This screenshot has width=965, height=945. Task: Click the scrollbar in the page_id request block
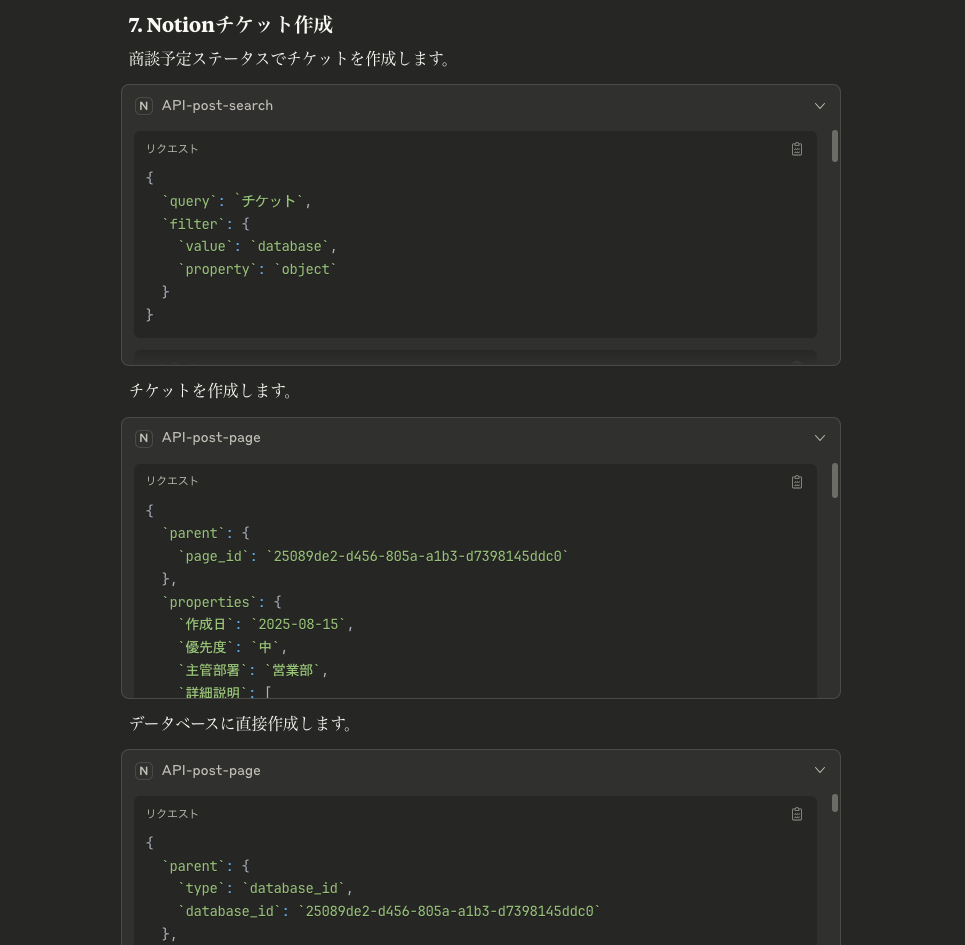(x=835, y=480)
